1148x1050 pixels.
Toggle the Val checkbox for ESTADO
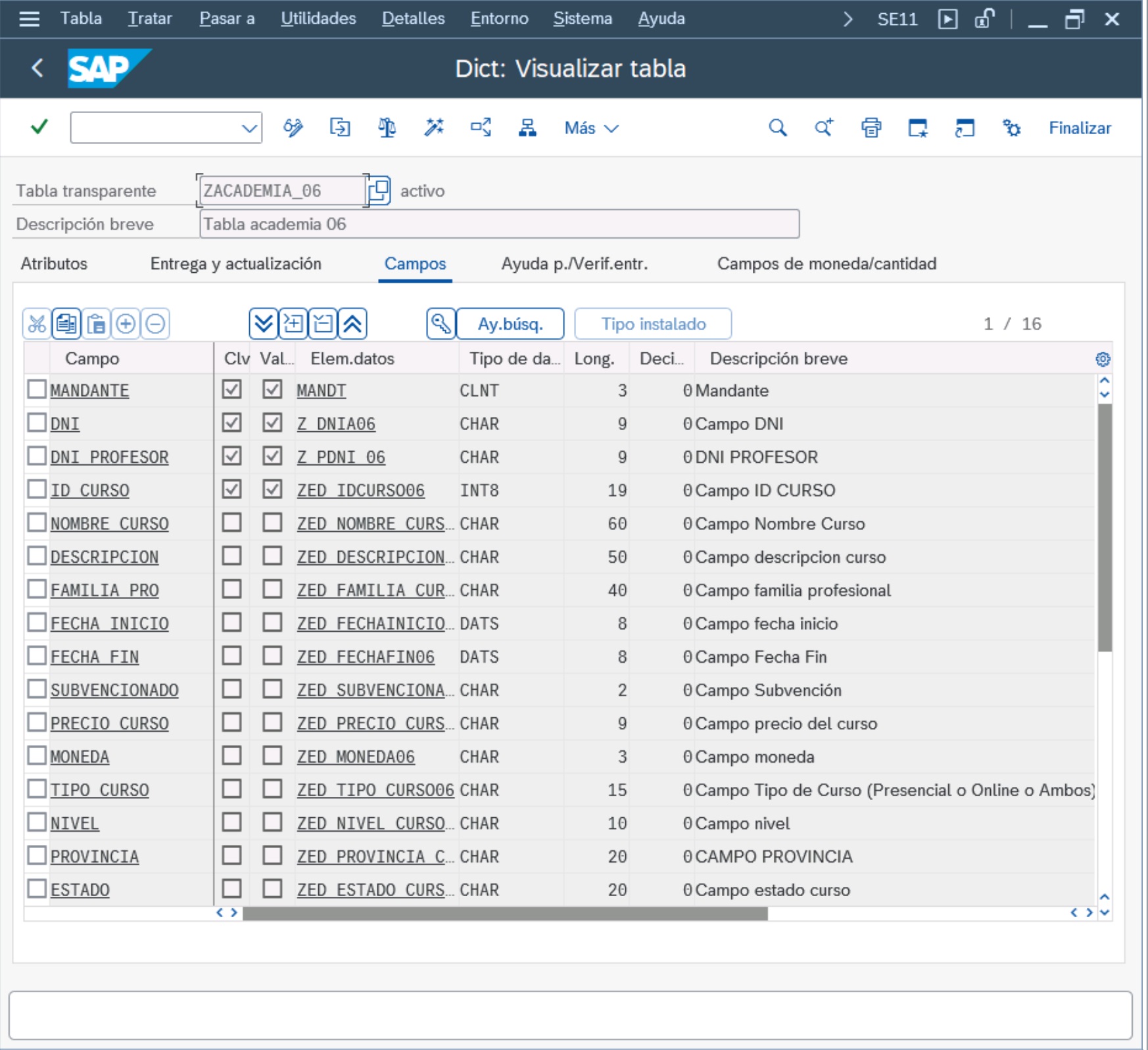(x=272, y=889)
